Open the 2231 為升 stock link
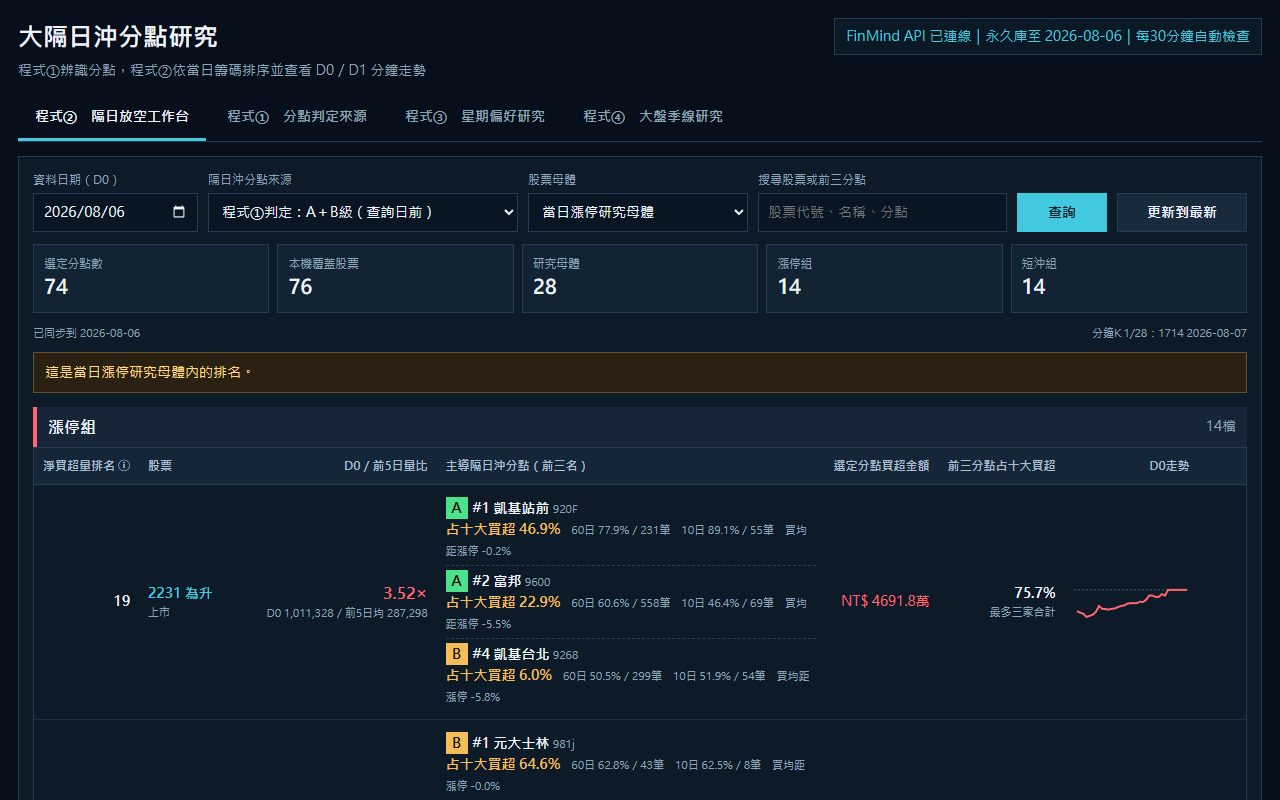Screen dimensions: 1280x800 [180, 593]
